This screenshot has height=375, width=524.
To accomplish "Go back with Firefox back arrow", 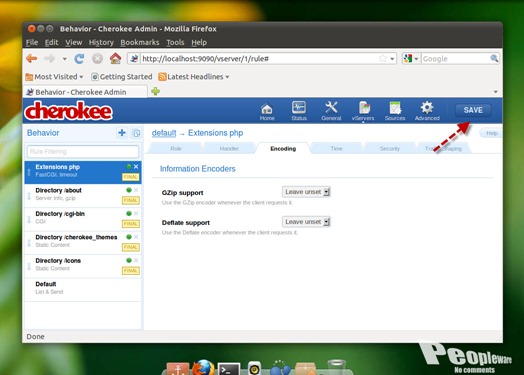I will click(x=32, y=59).
